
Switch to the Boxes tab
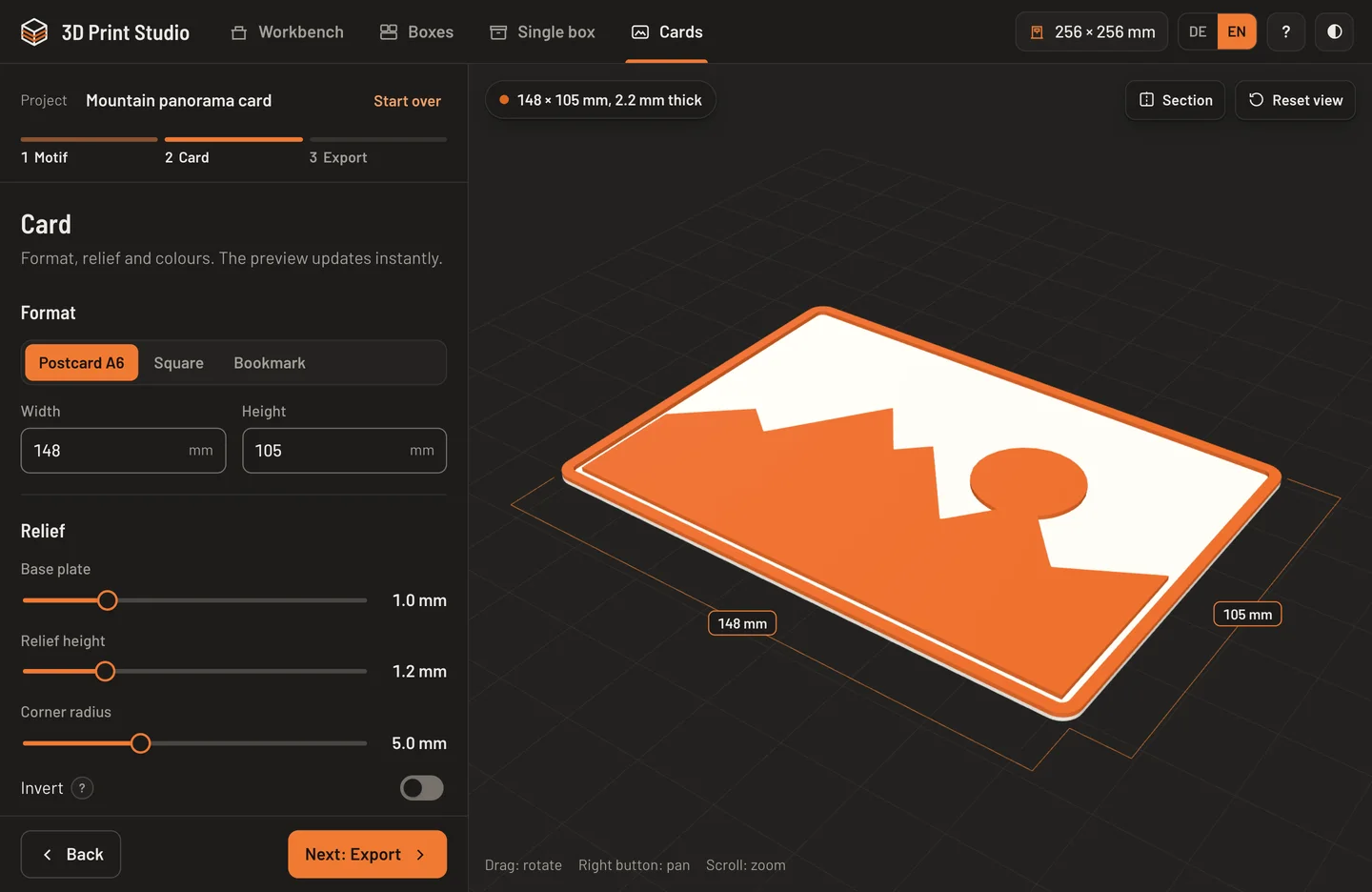click(416, 32)
